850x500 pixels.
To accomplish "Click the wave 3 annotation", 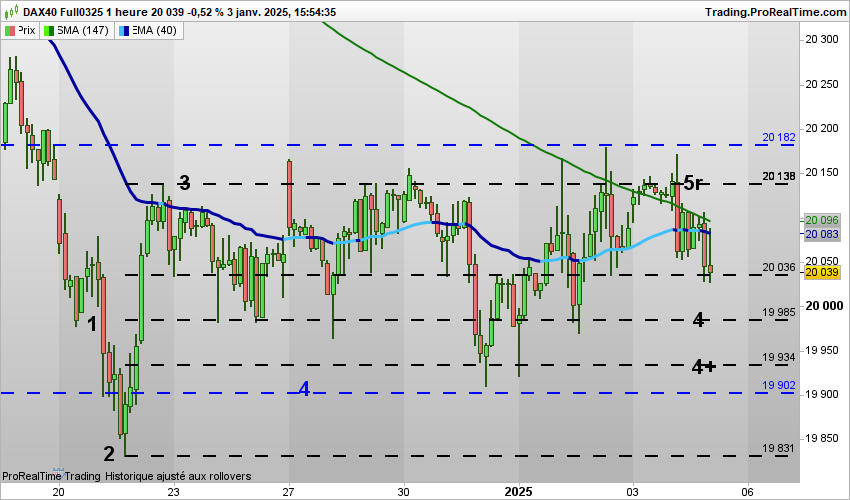I will pyautogui.click(x=184, y=183).
